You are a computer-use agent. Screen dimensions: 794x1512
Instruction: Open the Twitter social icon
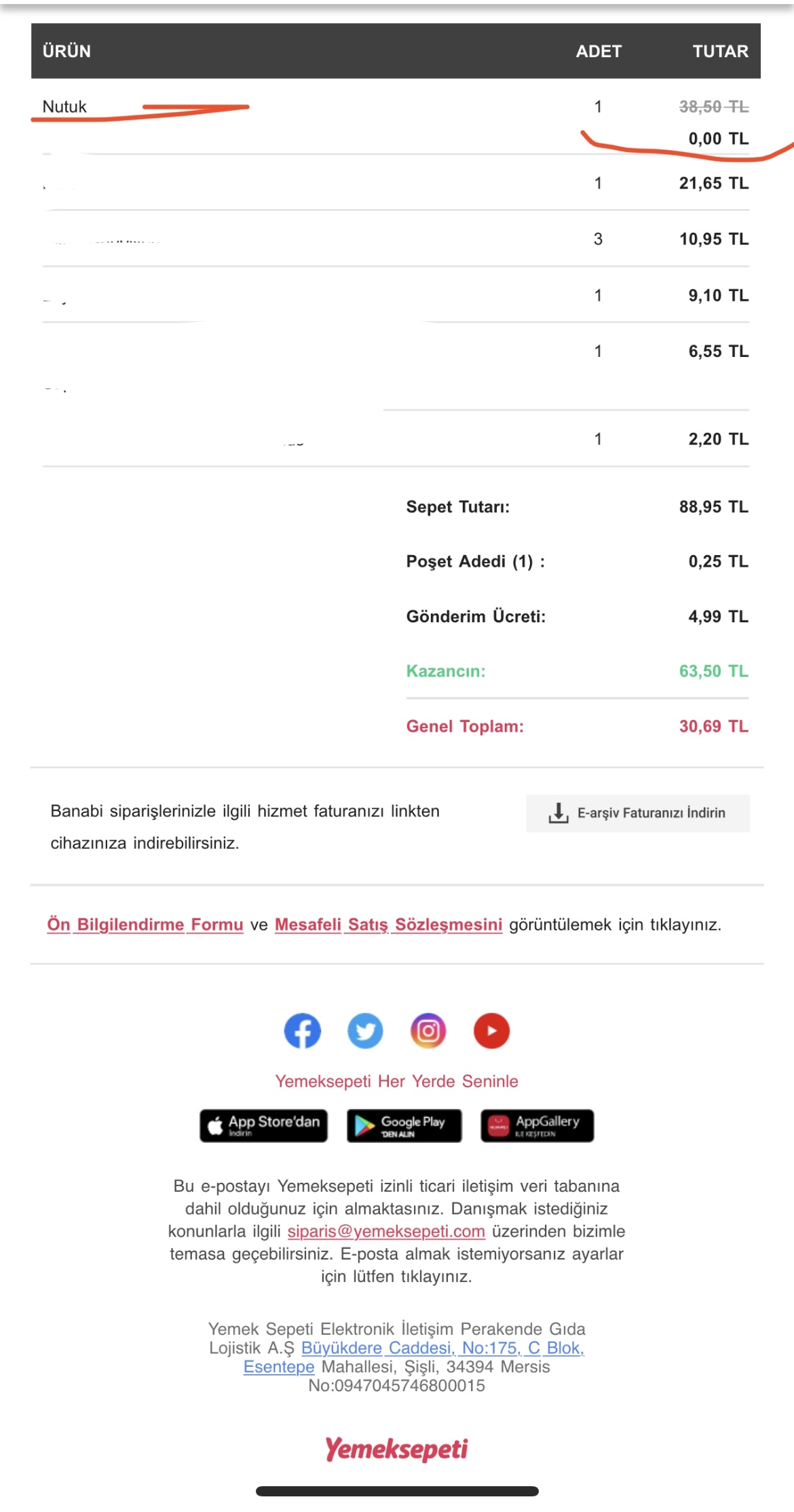click(365, 1031)
